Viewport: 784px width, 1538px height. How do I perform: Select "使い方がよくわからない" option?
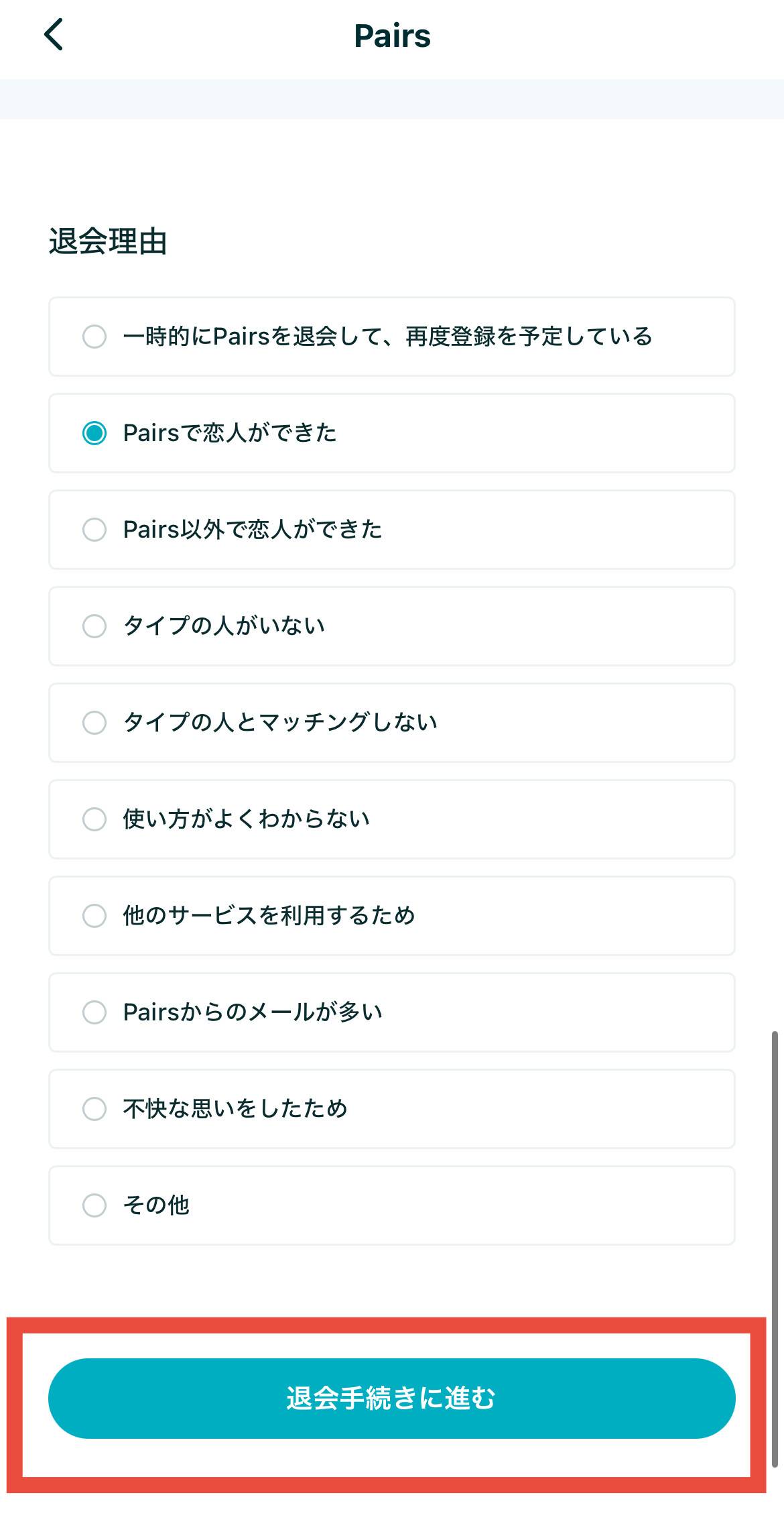94,819
